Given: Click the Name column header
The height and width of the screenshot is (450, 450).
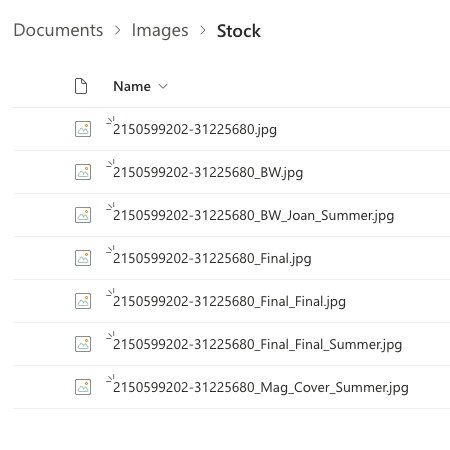Looking at the screenshot, I should tap(132, 86).
